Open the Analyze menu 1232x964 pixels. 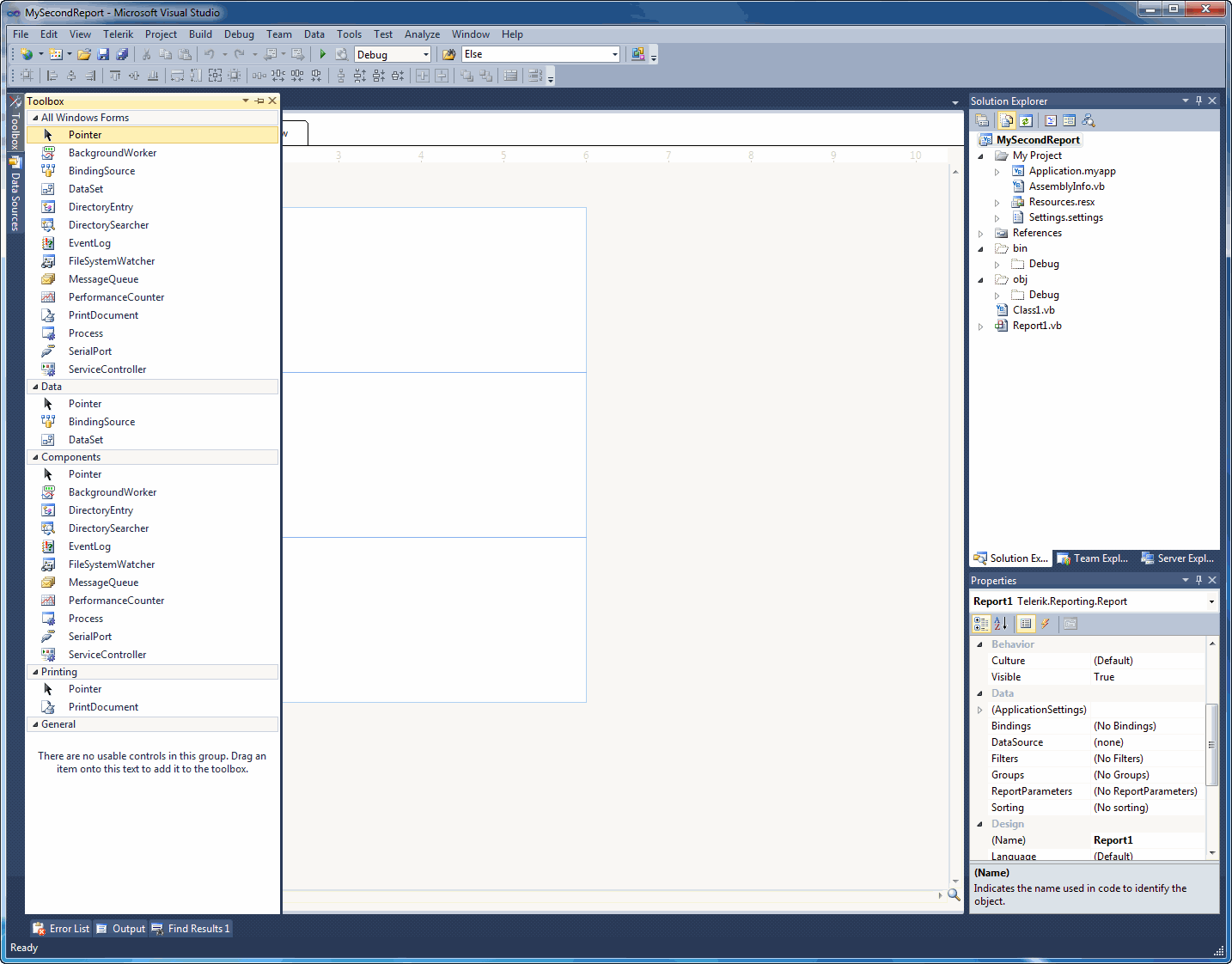click(x=422, y=34)
